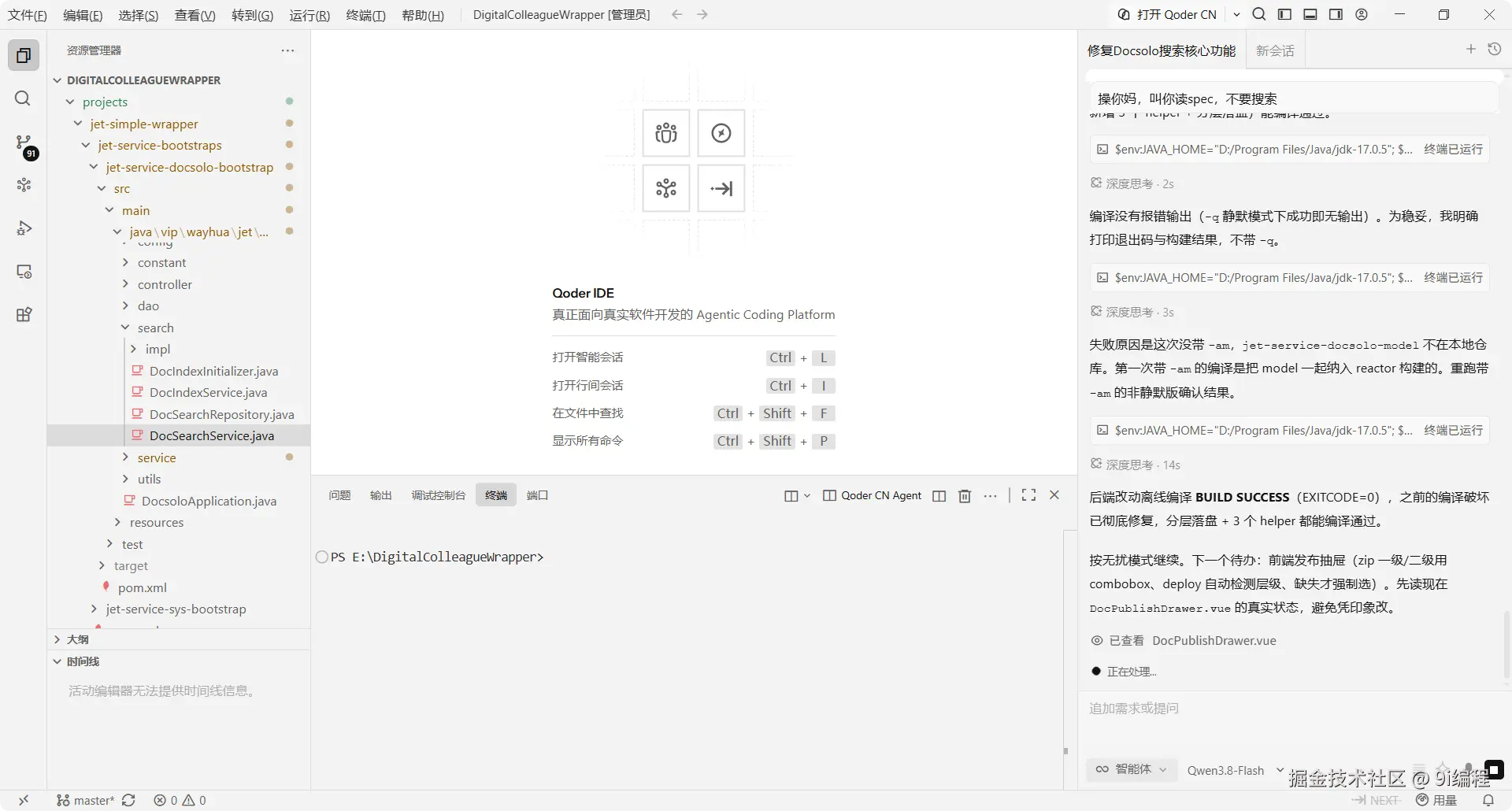Open the Explorer view in activity bar
1512x811 pixels.
click(x=24, y=55)
